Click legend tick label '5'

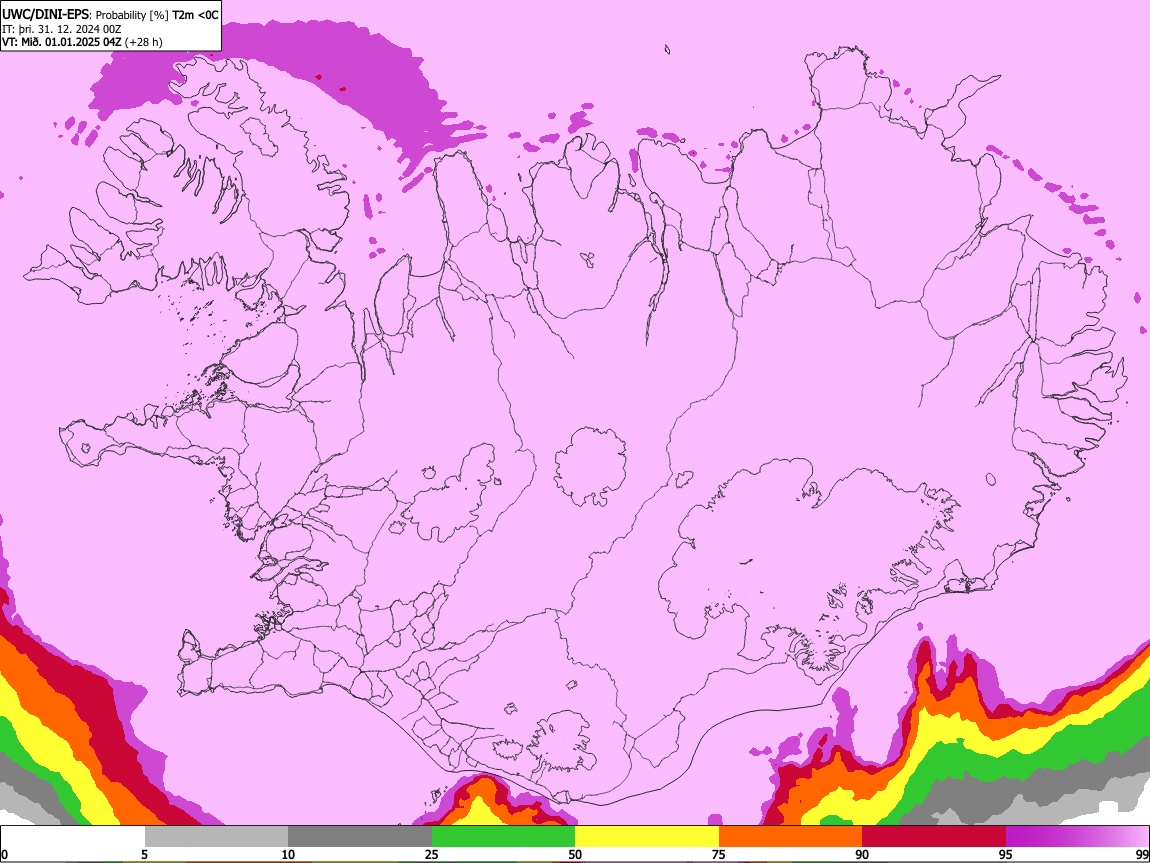144,855
